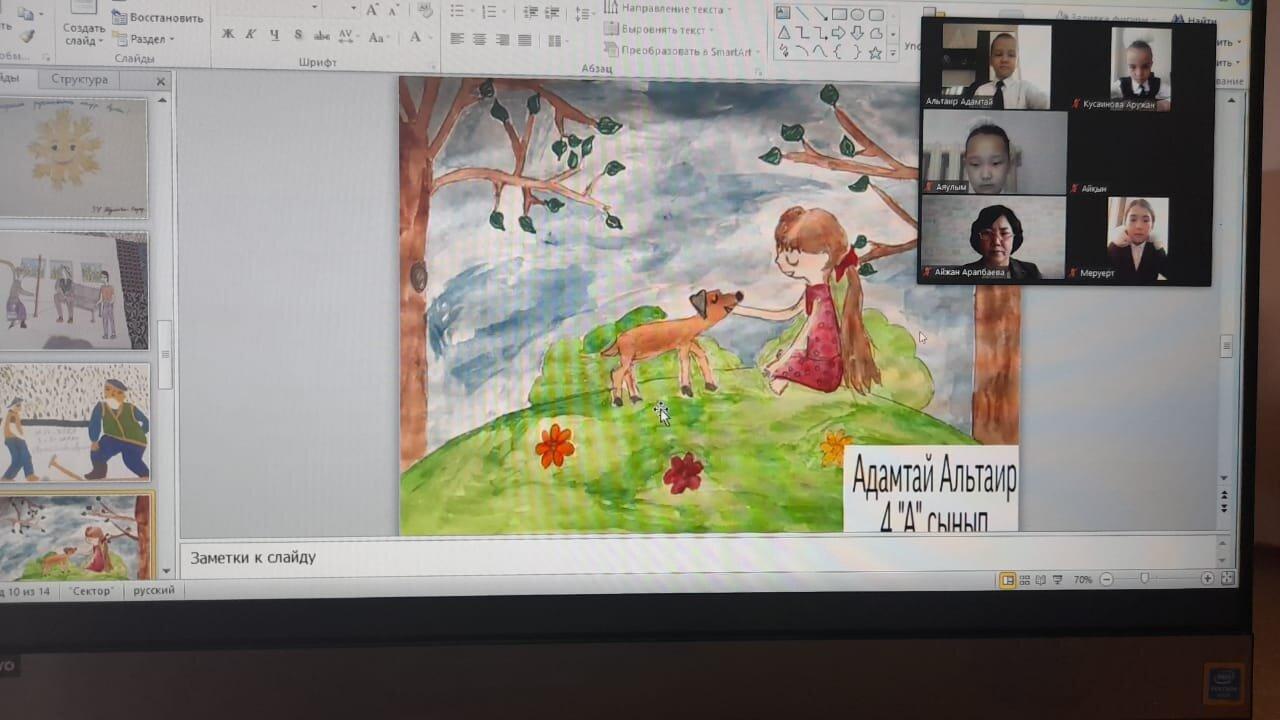Select the star shape in the shapes gallery
This screenshot has height=720, width=1280.
click(x=876, y=52)
